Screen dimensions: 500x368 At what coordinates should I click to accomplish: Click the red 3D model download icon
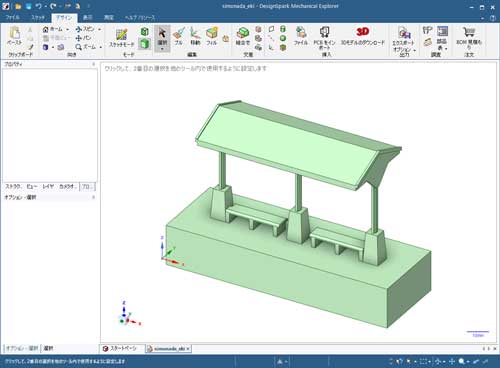[x=363, y=32]
